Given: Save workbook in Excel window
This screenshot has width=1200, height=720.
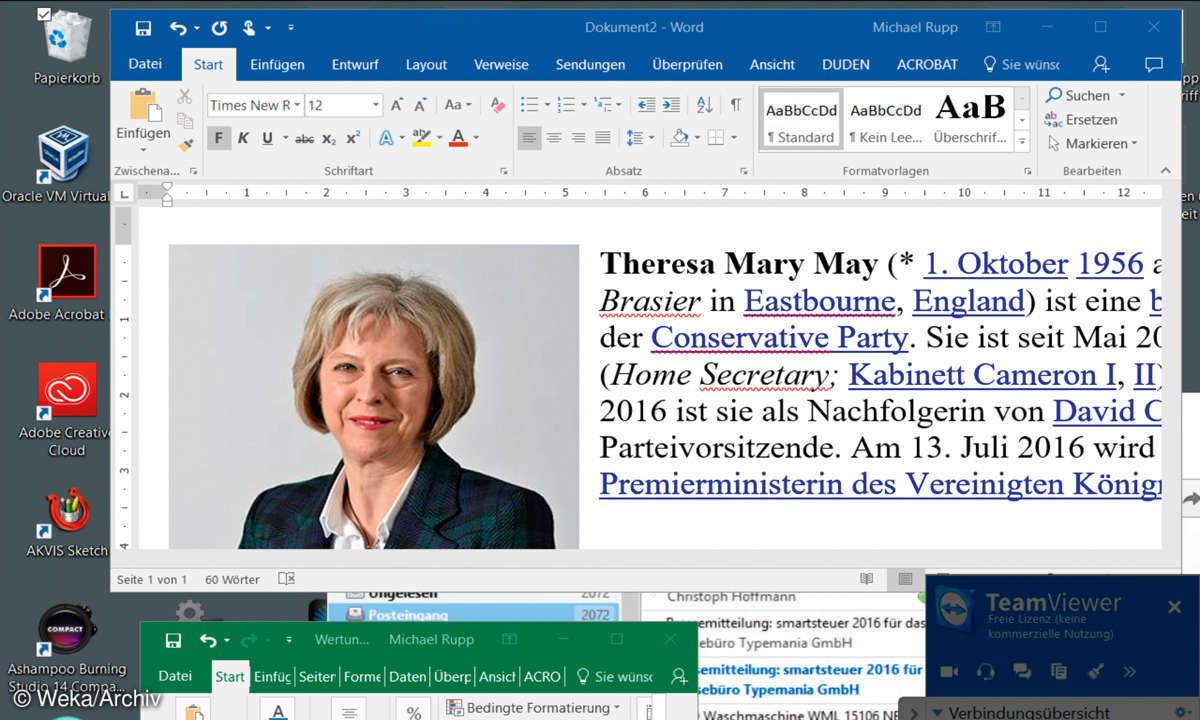Looking at the screenshot, I should [173, 640].
